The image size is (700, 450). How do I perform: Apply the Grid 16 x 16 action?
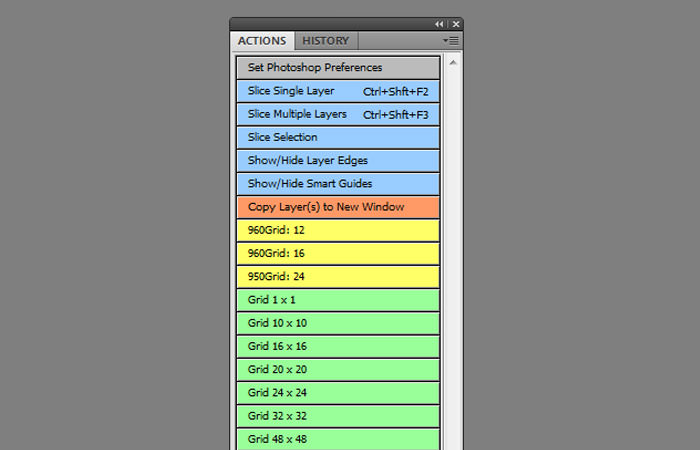338,346
